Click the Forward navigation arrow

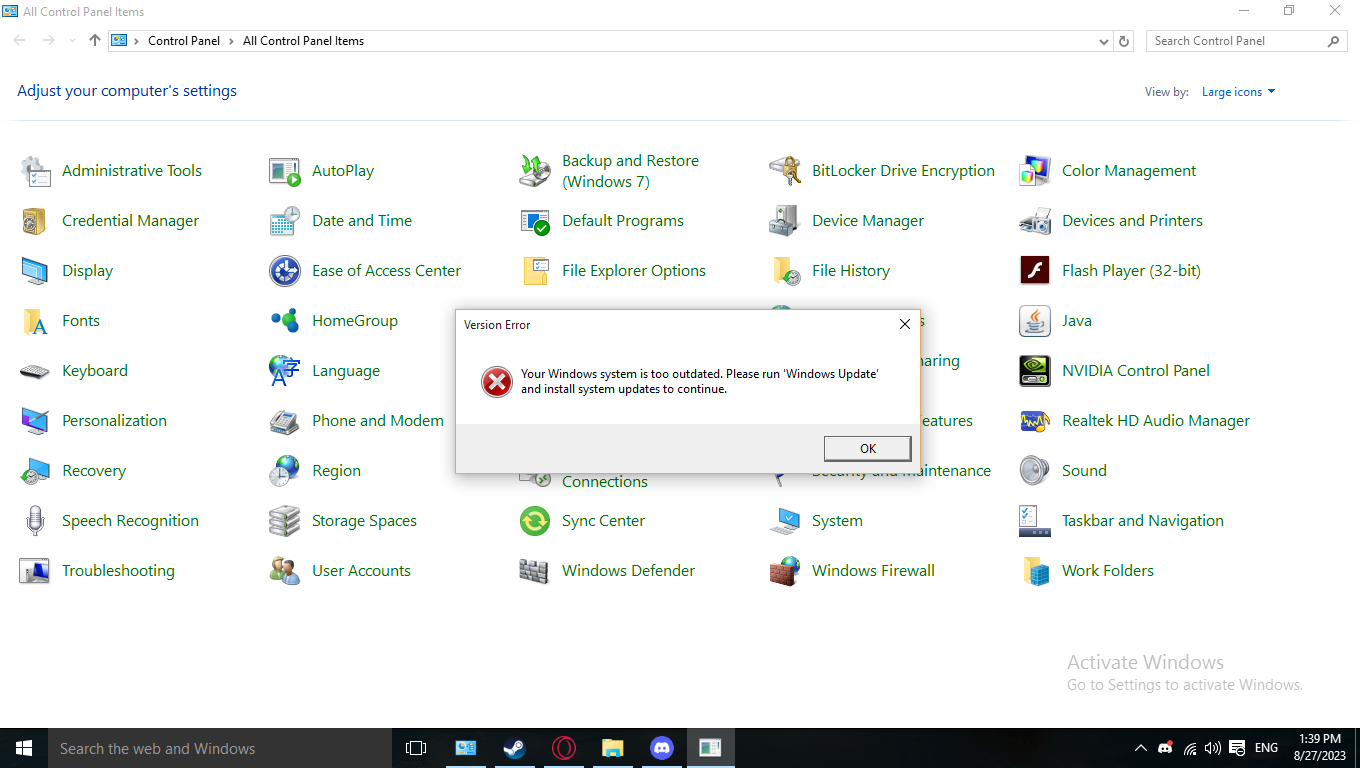48,41
